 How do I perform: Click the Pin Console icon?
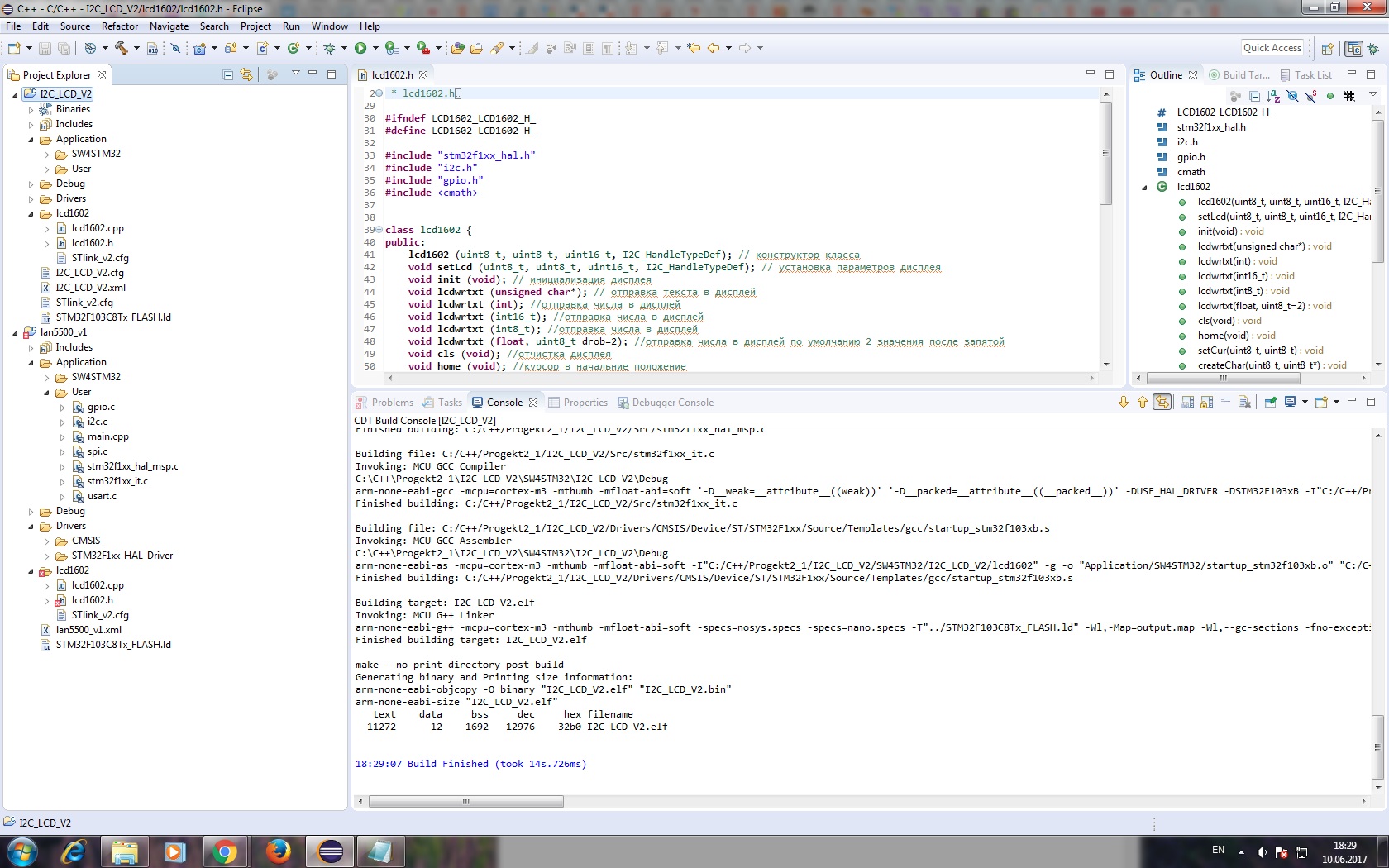pyautogui.click(x=1271, y=403)
